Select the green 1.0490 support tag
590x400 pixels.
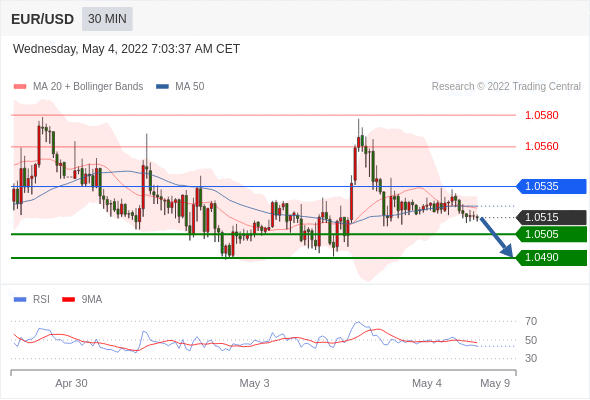point(551,257)
